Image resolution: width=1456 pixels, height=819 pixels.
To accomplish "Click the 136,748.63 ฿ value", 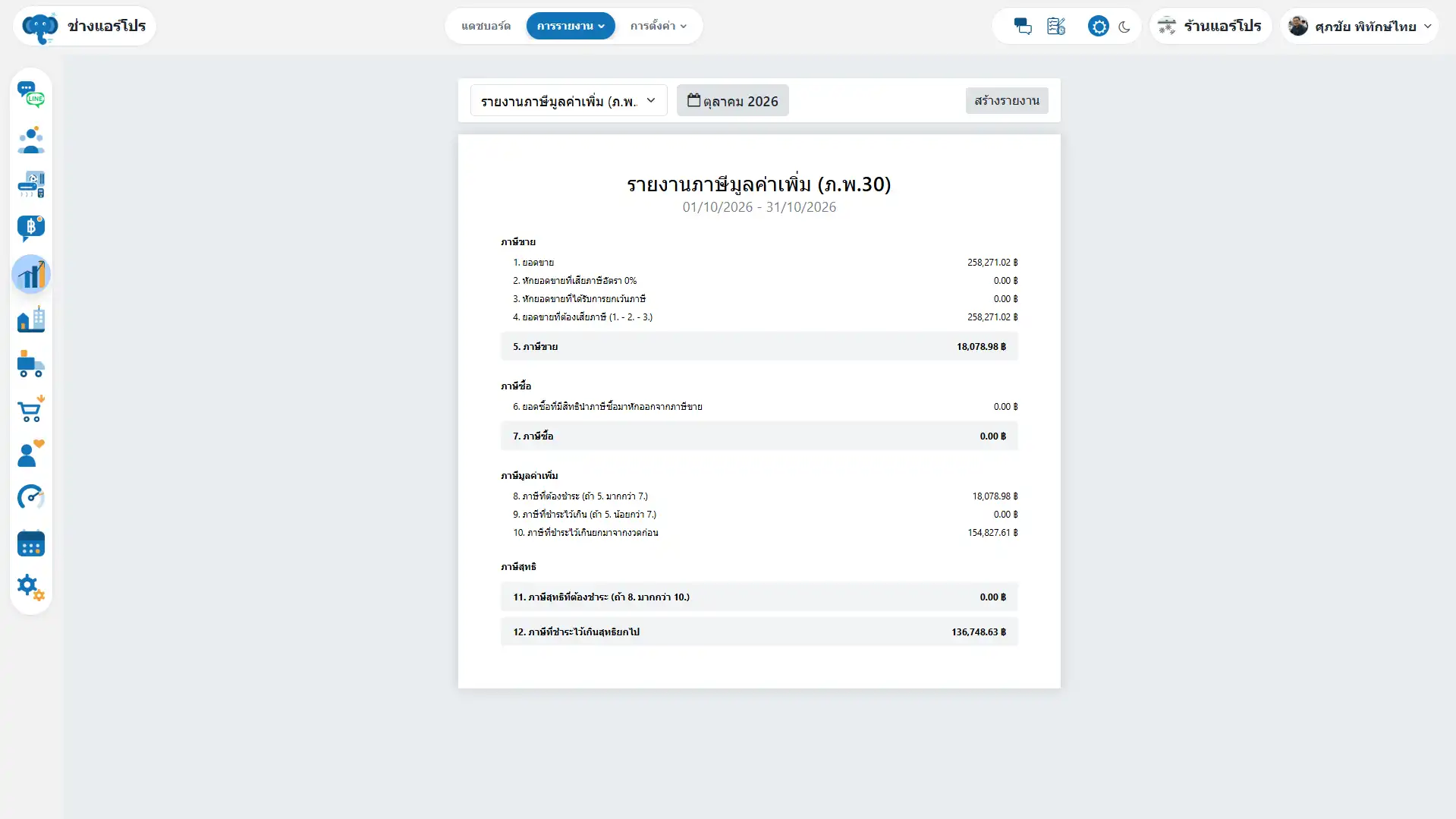I will tap(978, 632).
